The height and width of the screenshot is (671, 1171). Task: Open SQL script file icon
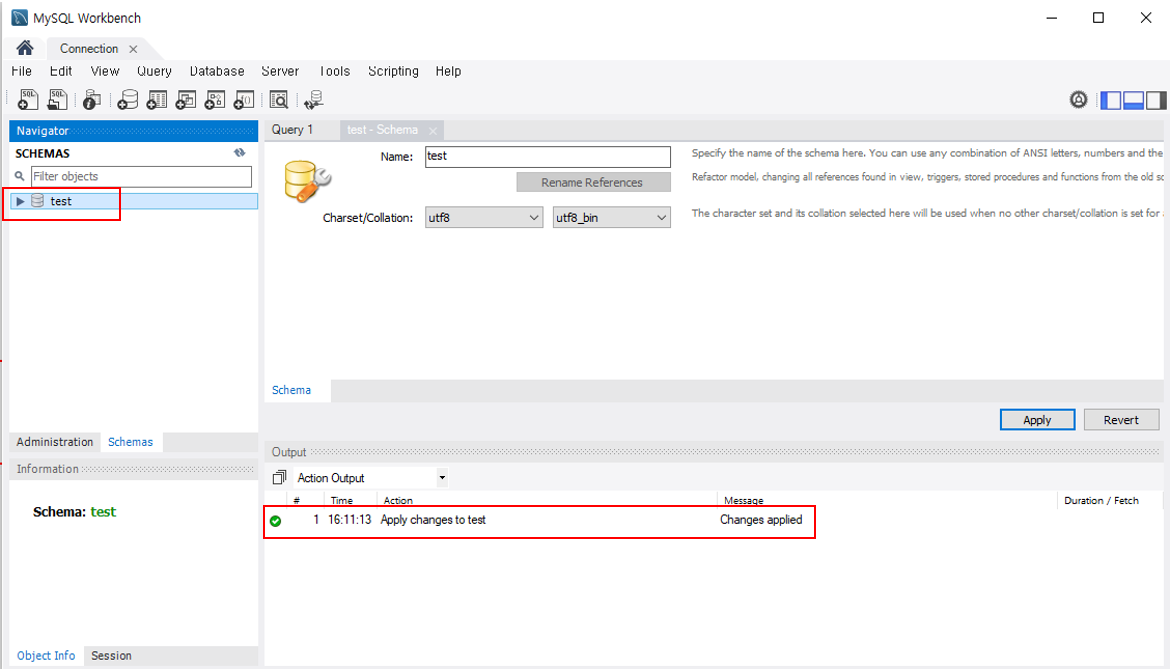[58, 99]
